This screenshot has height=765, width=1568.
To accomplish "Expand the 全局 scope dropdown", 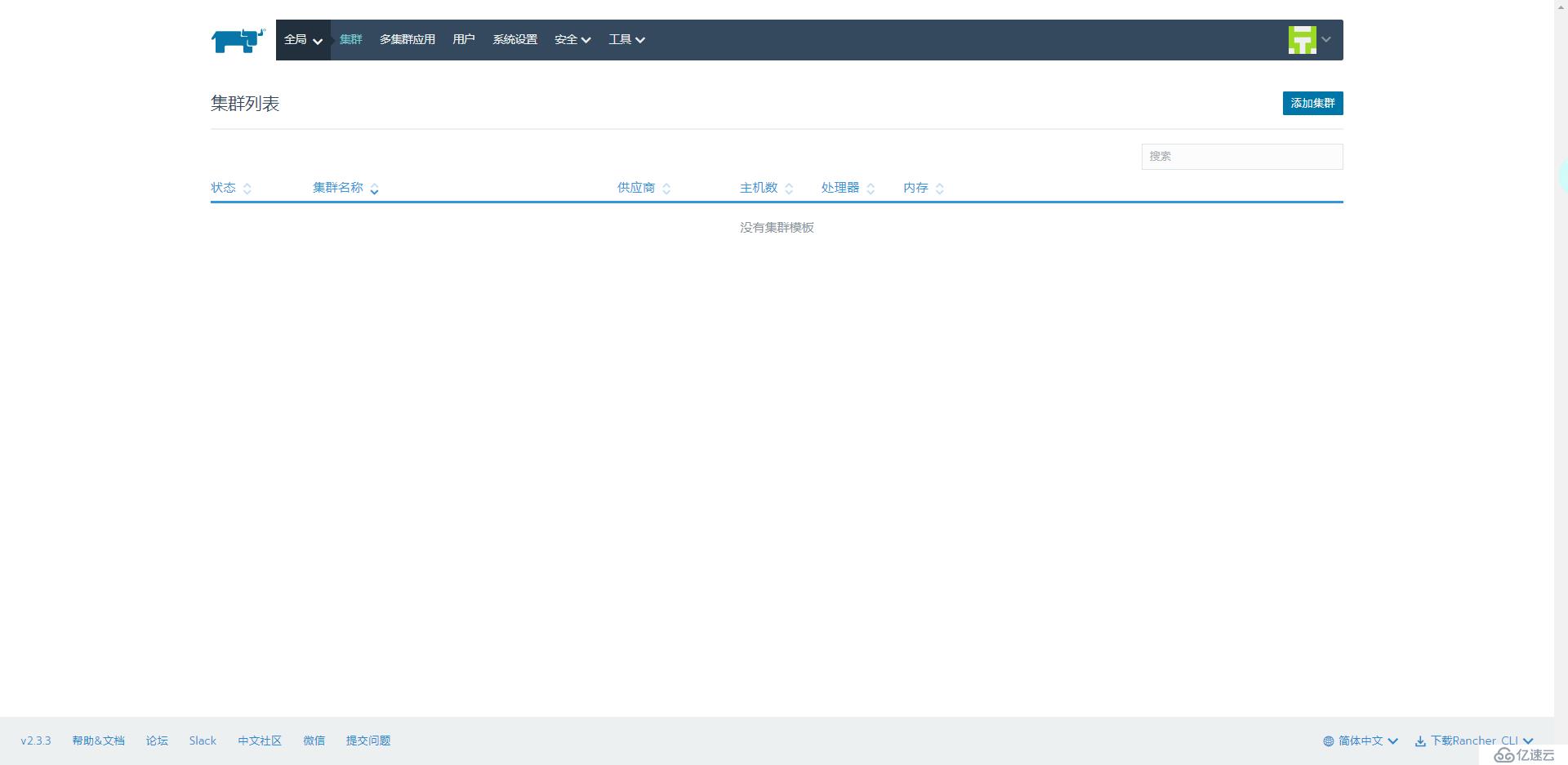I will coord(303,40).
